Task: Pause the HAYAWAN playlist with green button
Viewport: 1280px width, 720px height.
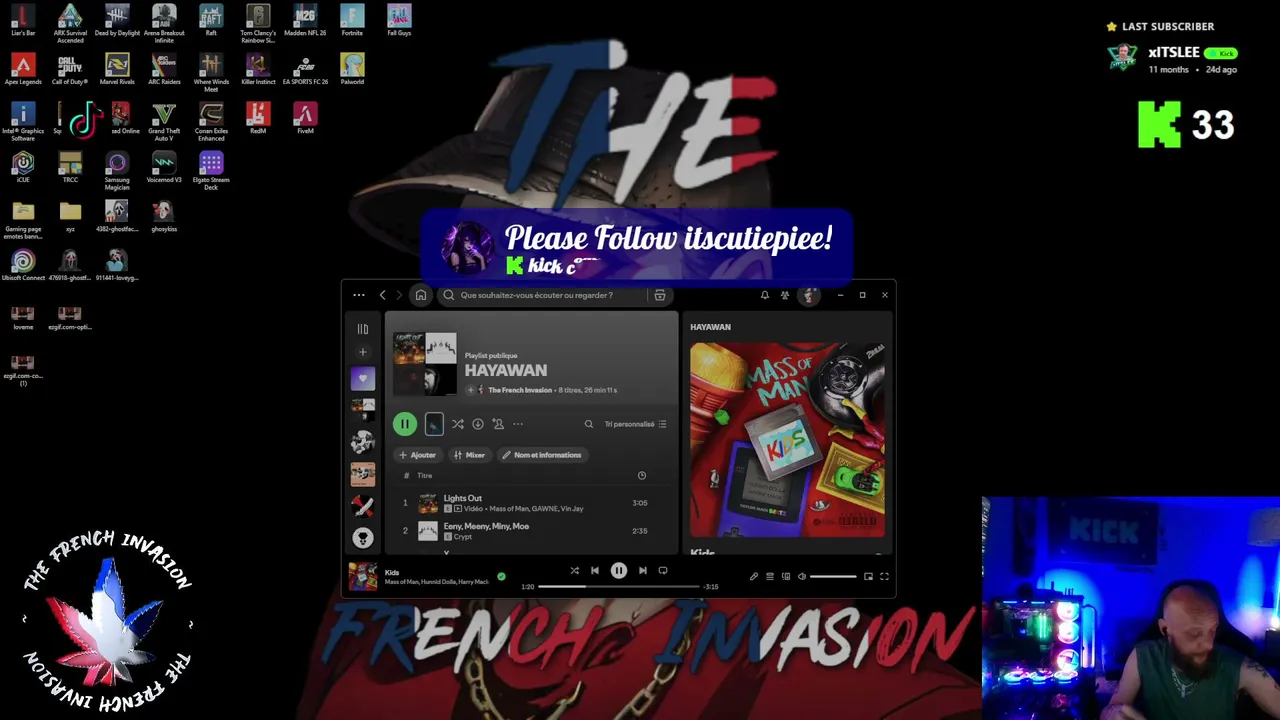Action: (x=405, y=424)
